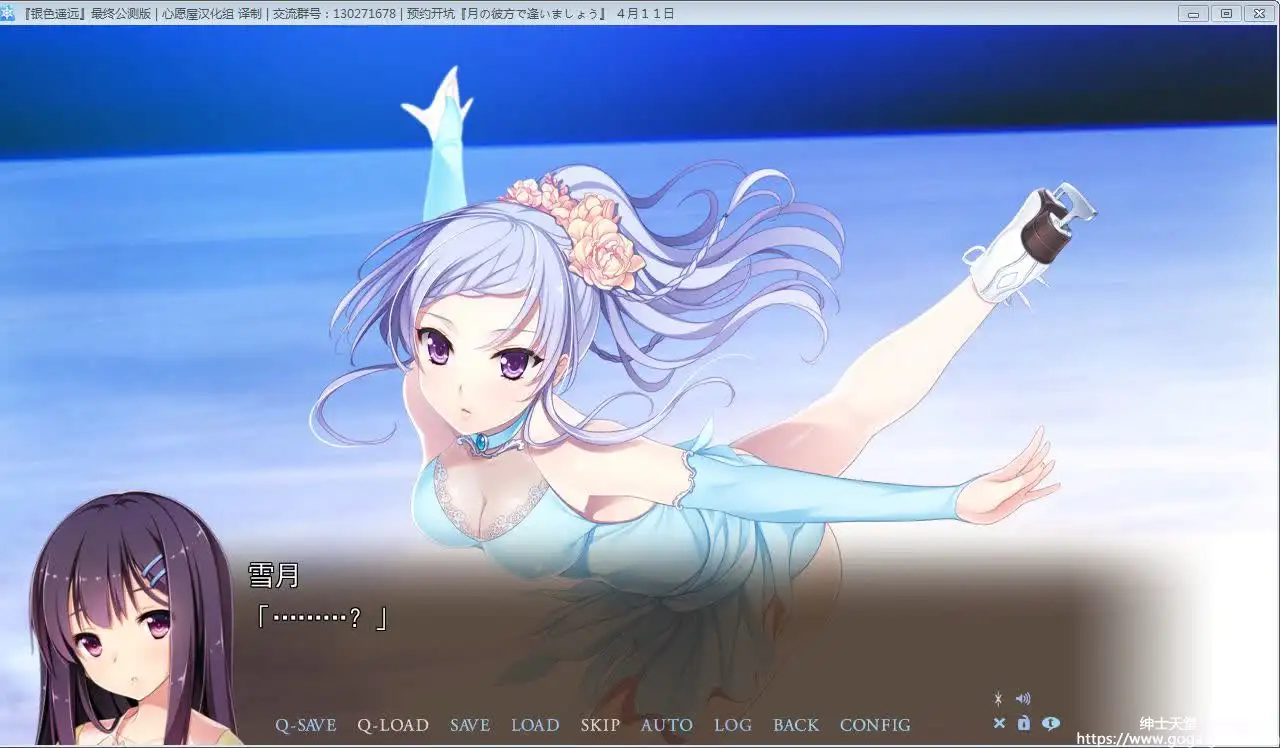Open the LOAD screen

click(x=535, y=725)
